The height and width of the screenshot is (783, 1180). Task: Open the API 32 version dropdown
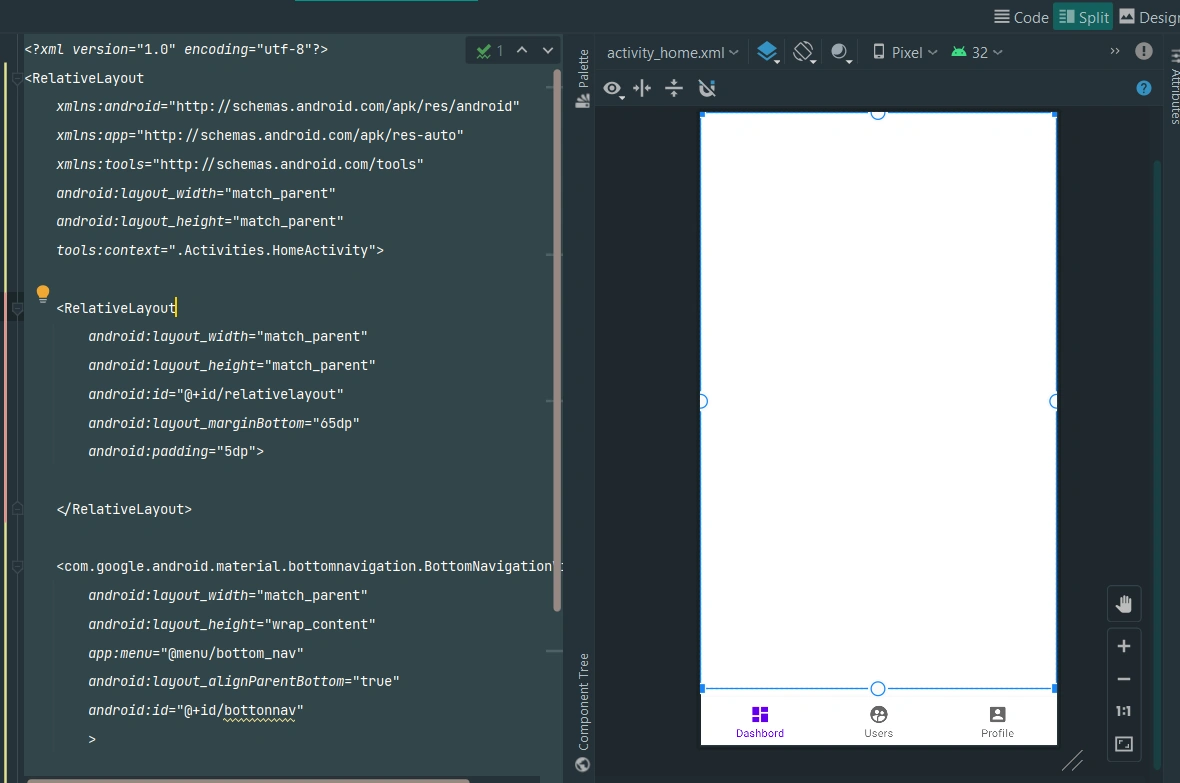977,53
